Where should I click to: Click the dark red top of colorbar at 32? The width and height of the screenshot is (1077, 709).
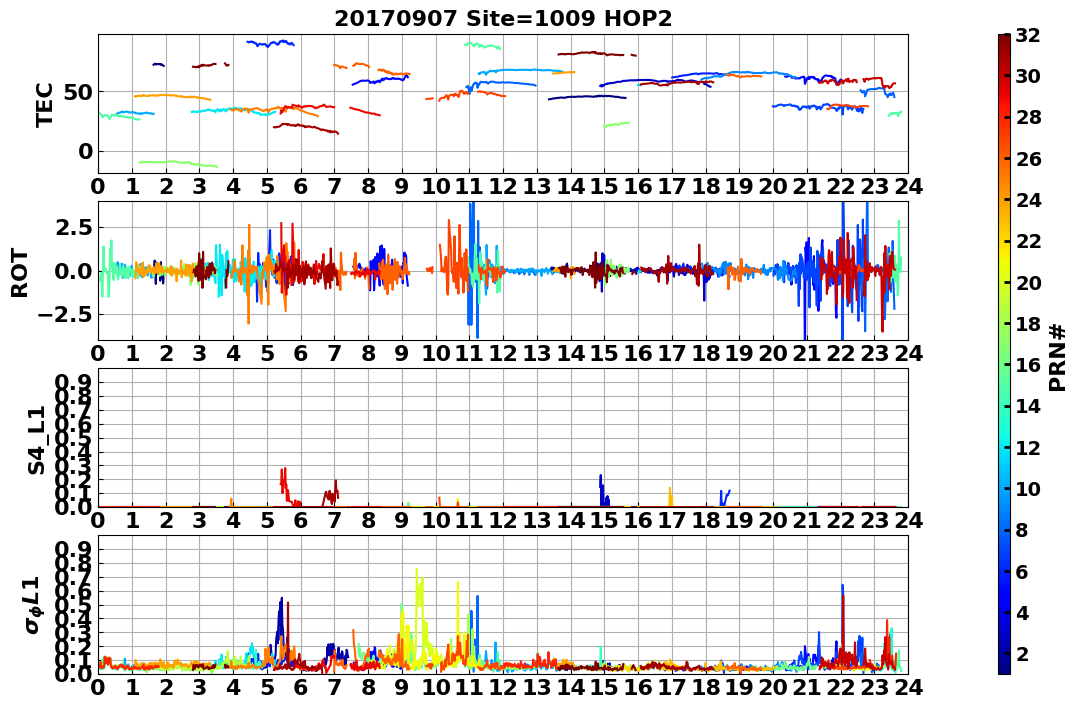tap(1004, 38)
